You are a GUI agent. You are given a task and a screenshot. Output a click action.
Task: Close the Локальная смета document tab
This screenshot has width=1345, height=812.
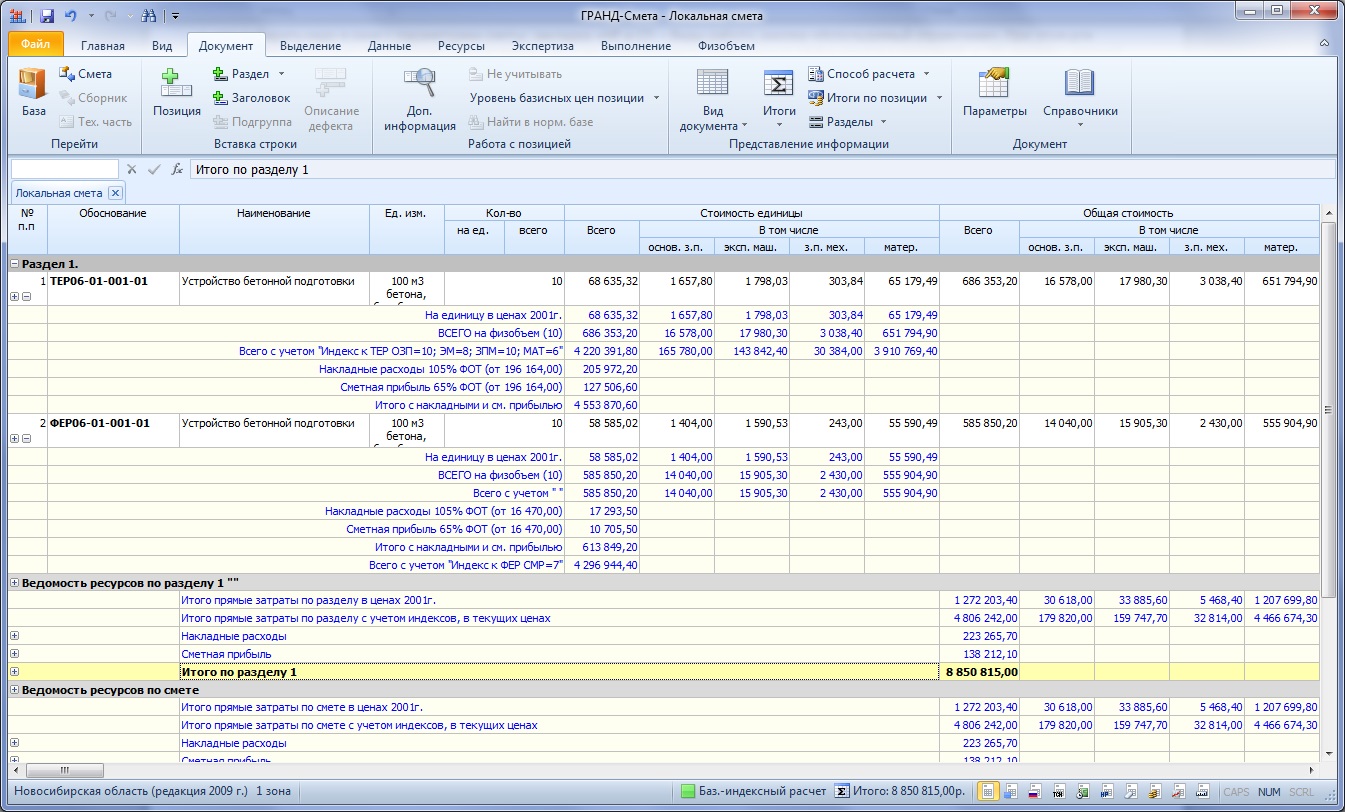pos(115,193)
